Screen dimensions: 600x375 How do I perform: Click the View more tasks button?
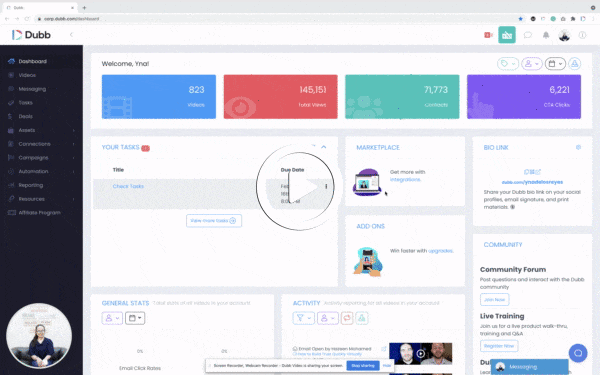pos(214,221)
